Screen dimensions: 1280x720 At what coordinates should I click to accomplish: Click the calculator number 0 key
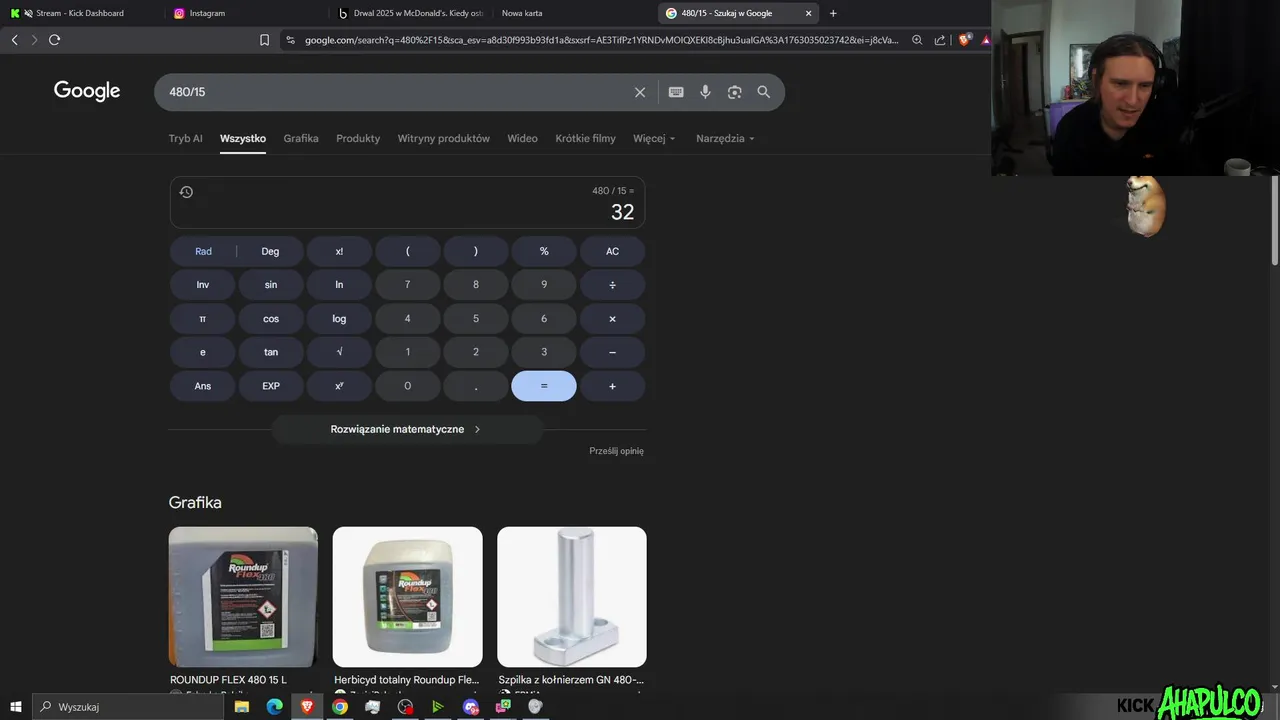click(407, 386)
